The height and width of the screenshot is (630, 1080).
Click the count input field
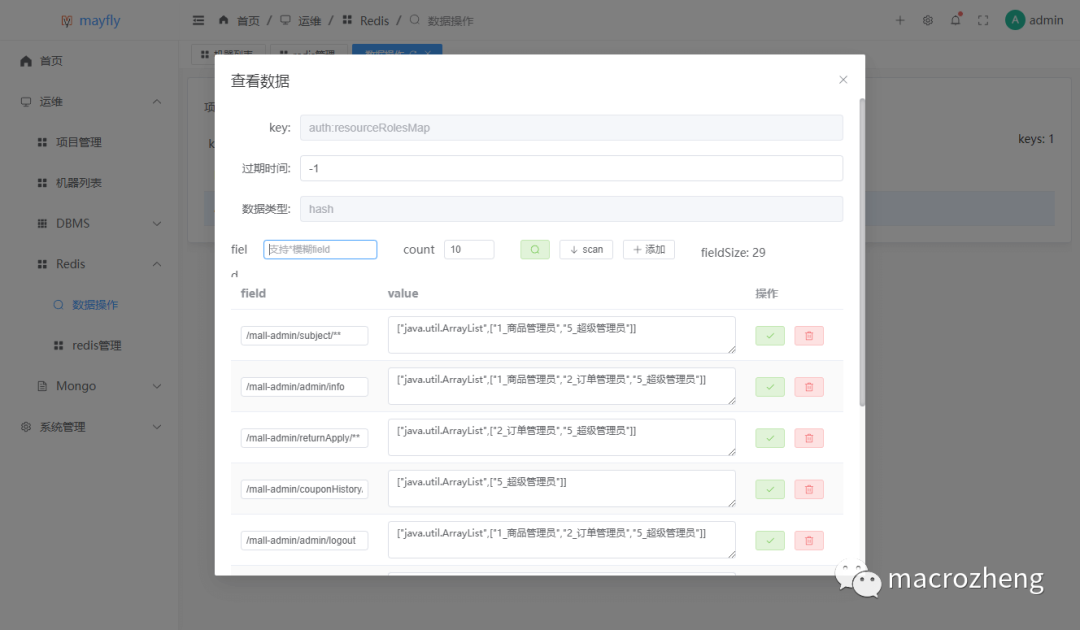pyautogui.click(x=469, y=249)
